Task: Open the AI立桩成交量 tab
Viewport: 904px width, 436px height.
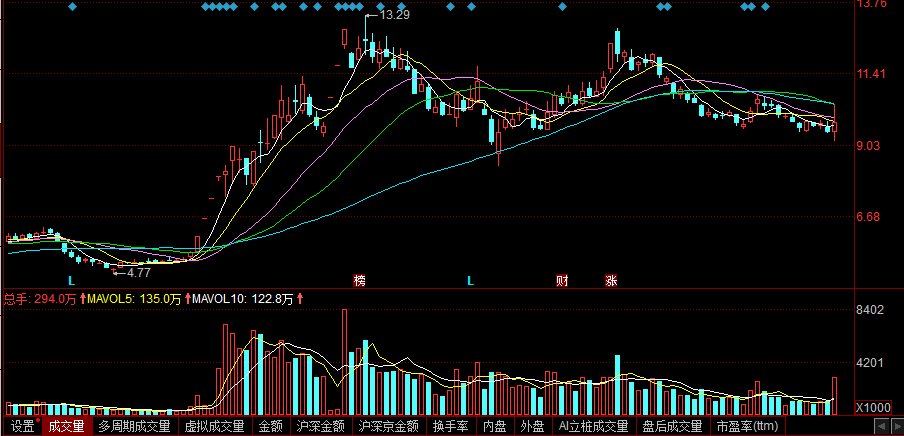Action: coord(593,427)
